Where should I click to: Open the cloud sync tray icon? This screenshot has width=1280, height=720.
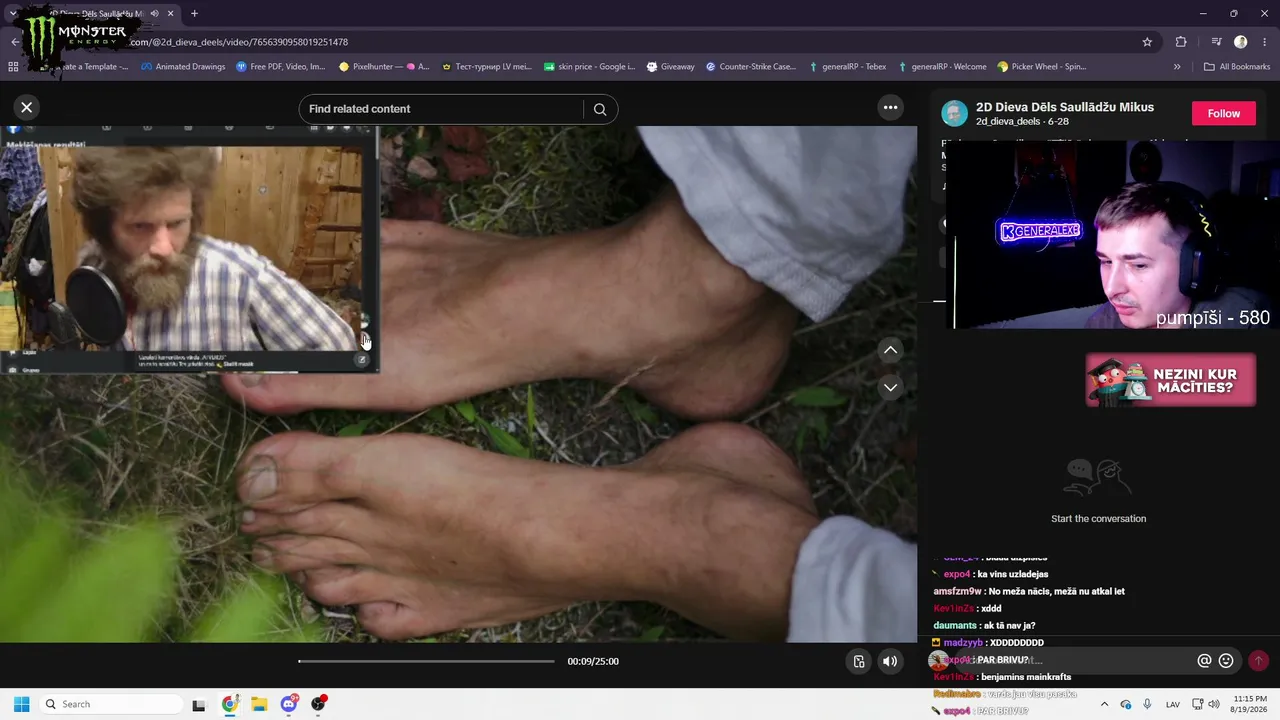(x=1126, y=704)
